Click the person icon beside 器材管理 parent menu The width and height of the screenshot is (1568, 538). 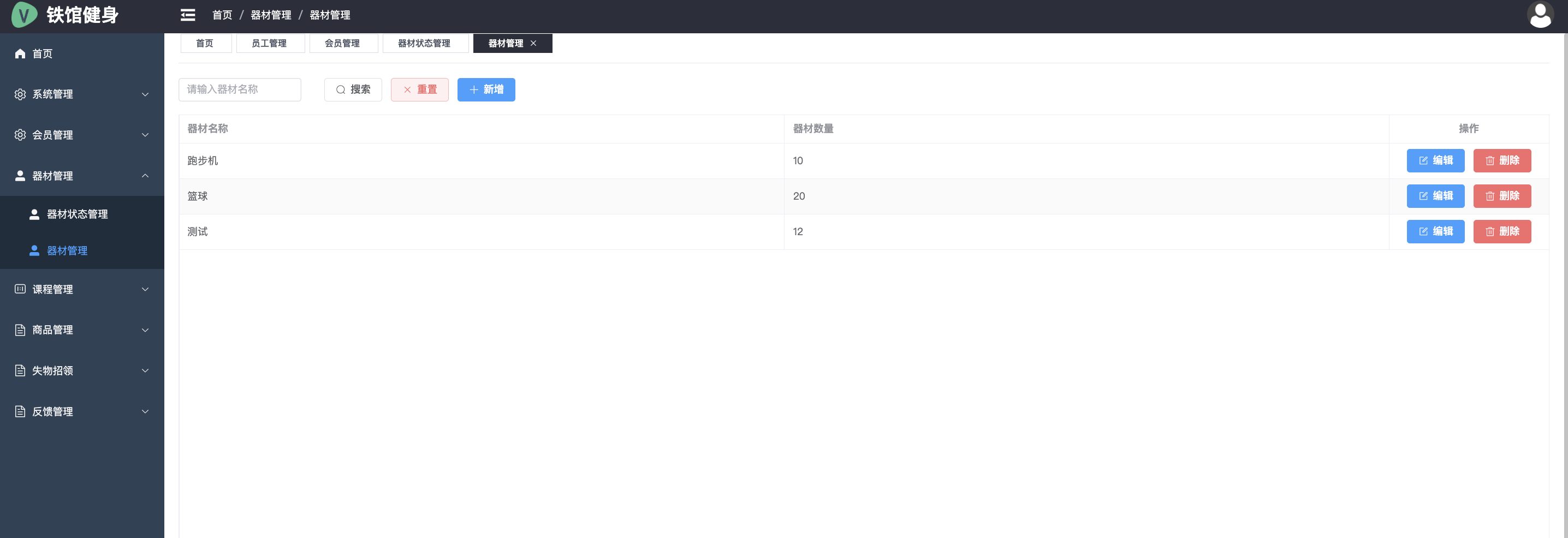click(20, 176)
